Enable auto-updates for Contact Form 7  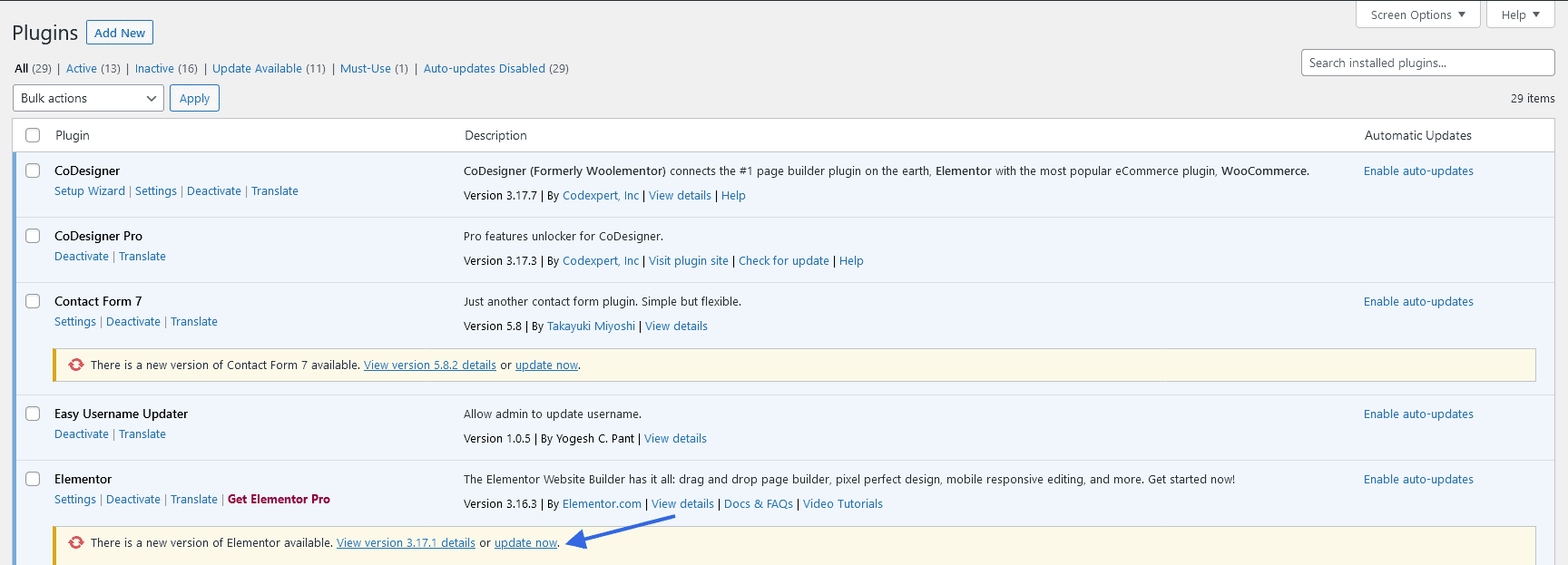click(x=1418, y=301)
